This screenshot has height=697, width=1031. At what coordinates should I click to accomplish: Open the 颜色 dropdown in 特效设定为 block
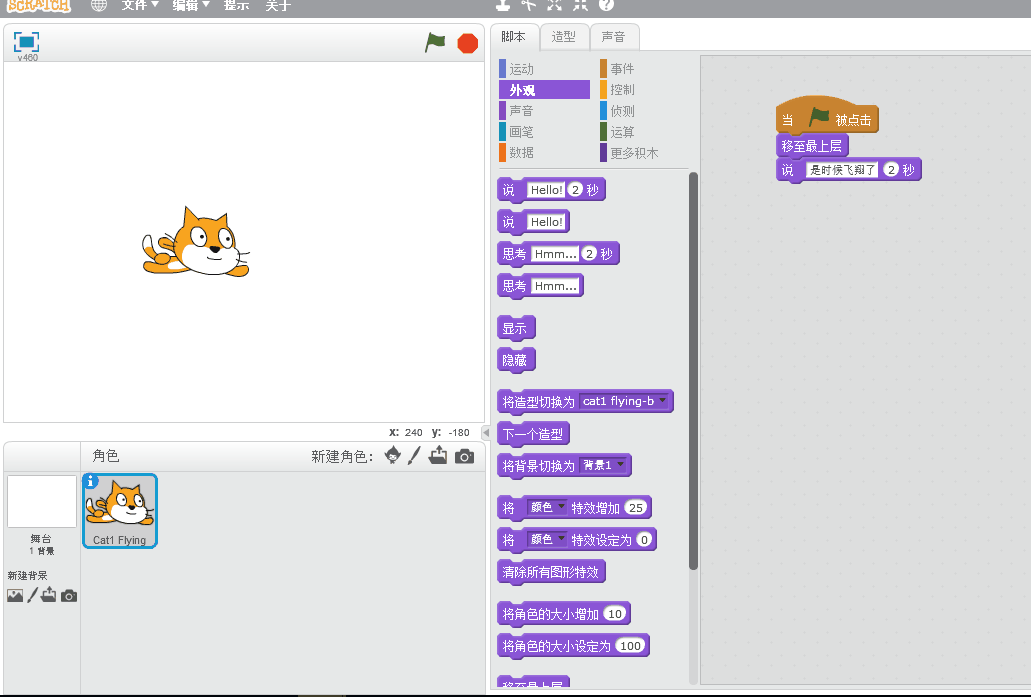[x=547, y=539]
